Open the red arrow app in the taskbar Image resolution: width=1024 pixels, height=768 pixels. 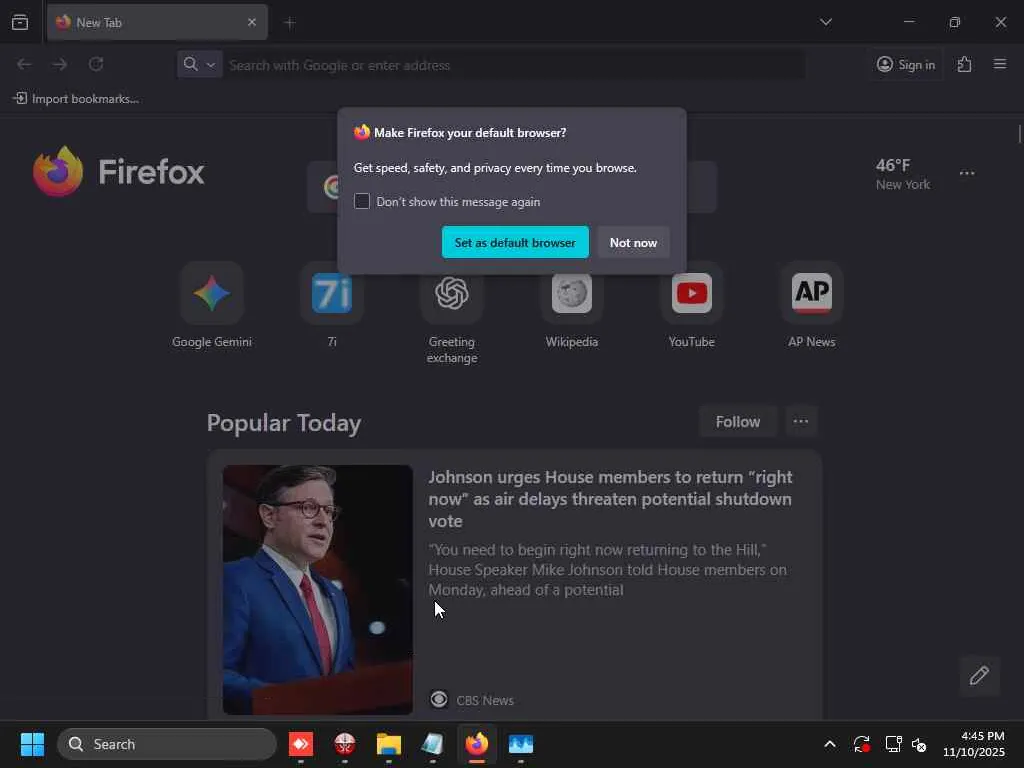pyautogui.click(x=300, y=744)
